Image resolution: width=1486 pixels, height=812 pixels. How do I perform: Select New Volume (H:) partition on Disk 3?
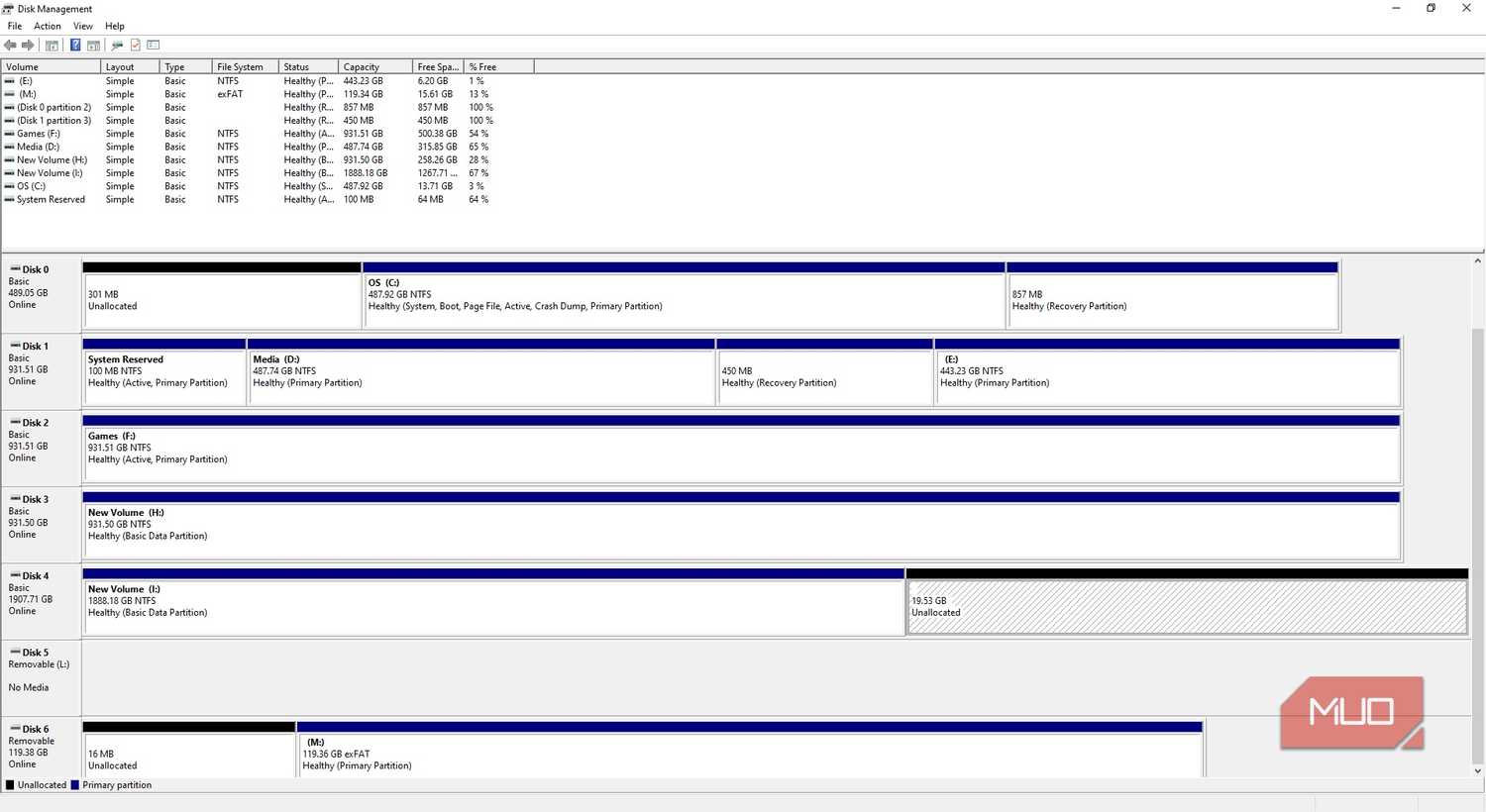point(741,525)
